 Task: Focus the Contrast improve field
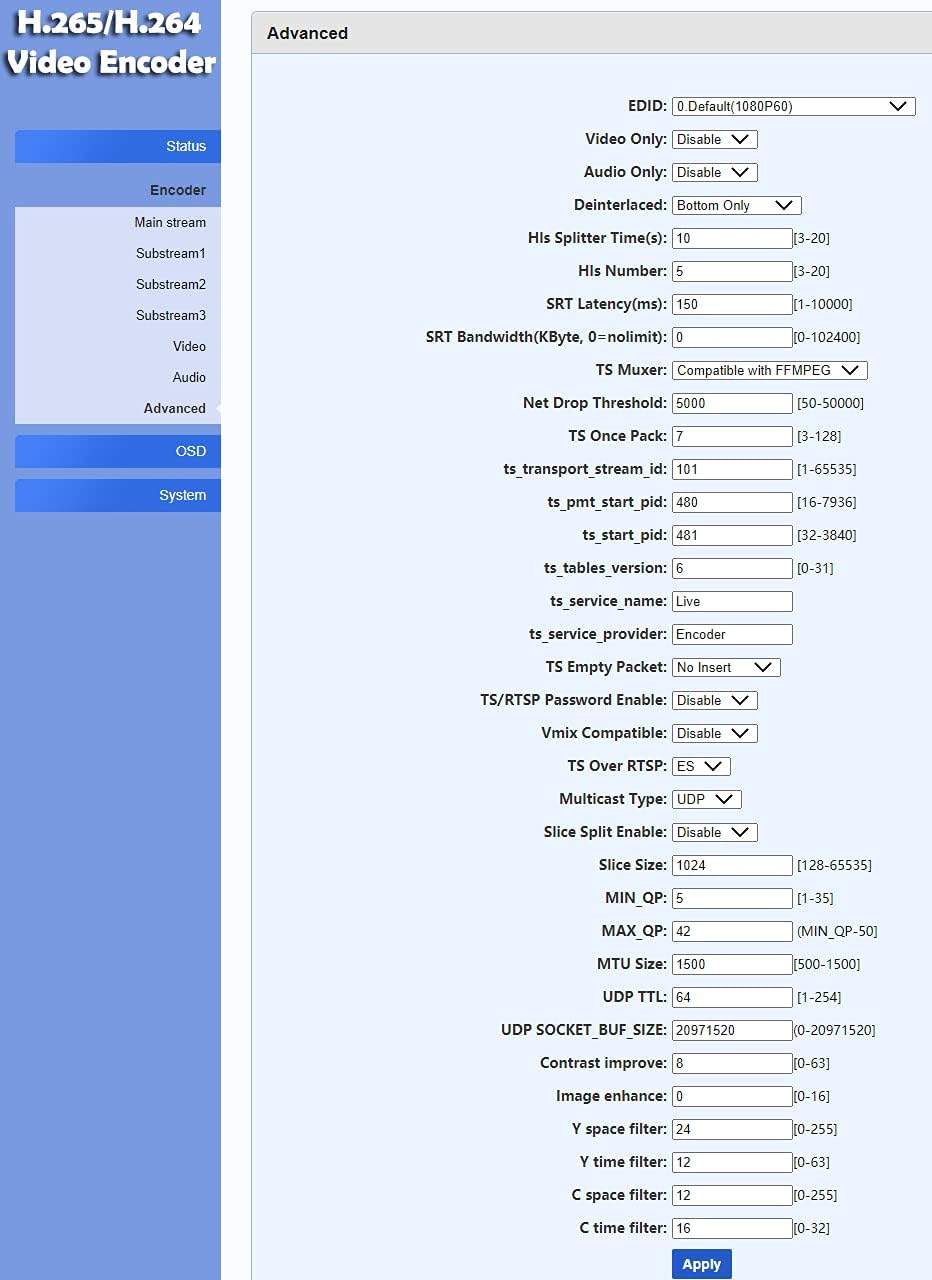(x=732, y=1063)
